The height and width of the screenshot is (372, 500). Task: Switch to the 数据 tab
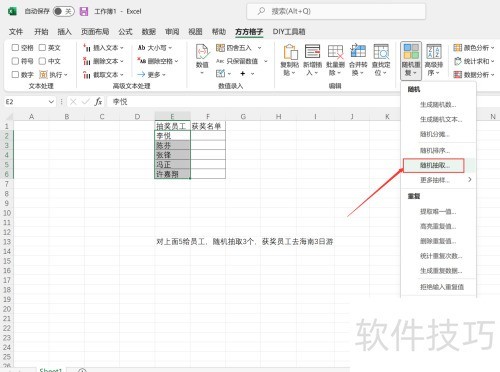click(x=149, y=32)
